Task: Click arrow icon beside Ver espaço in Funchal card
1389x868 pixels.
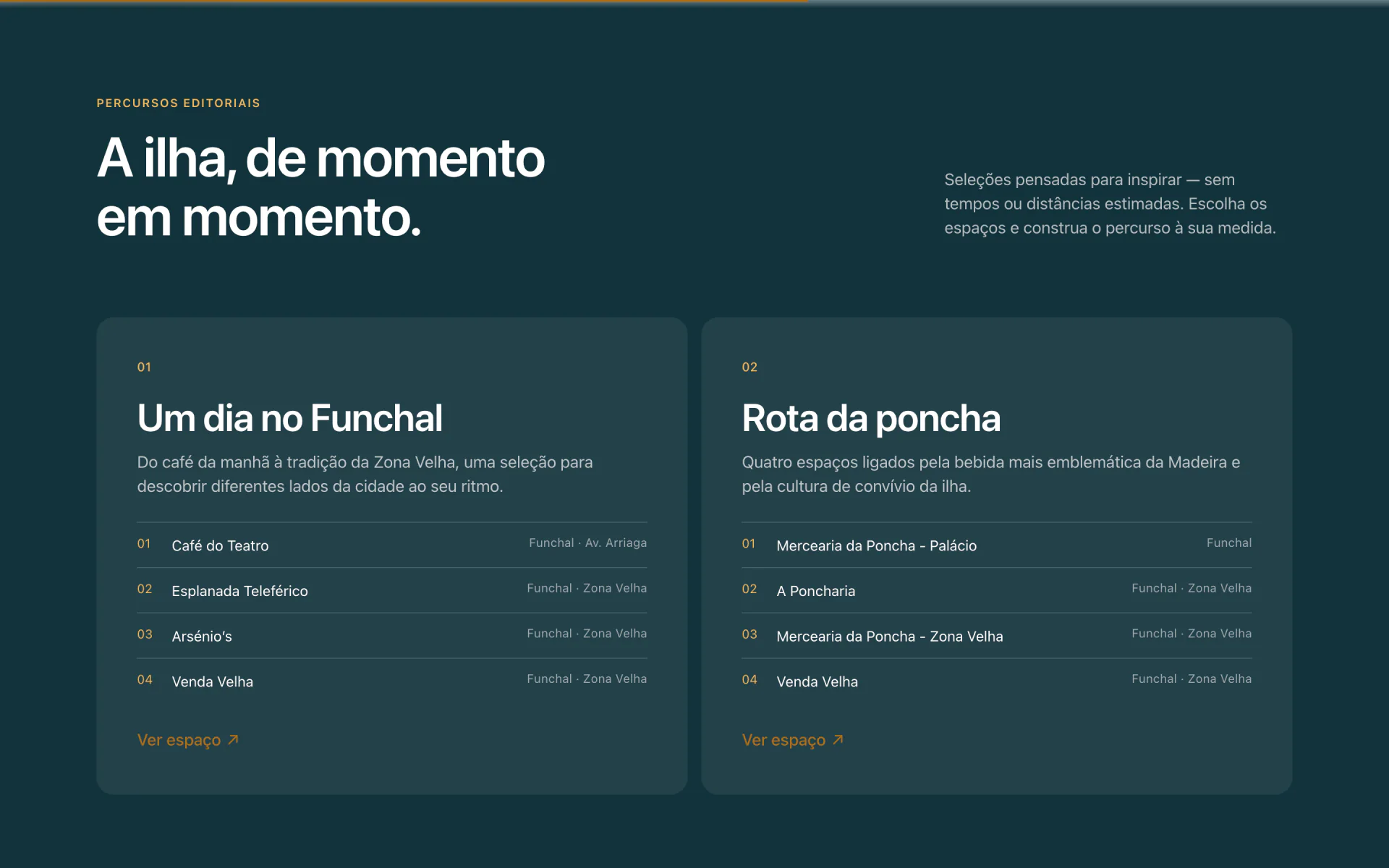Action: tap(233, 740)
